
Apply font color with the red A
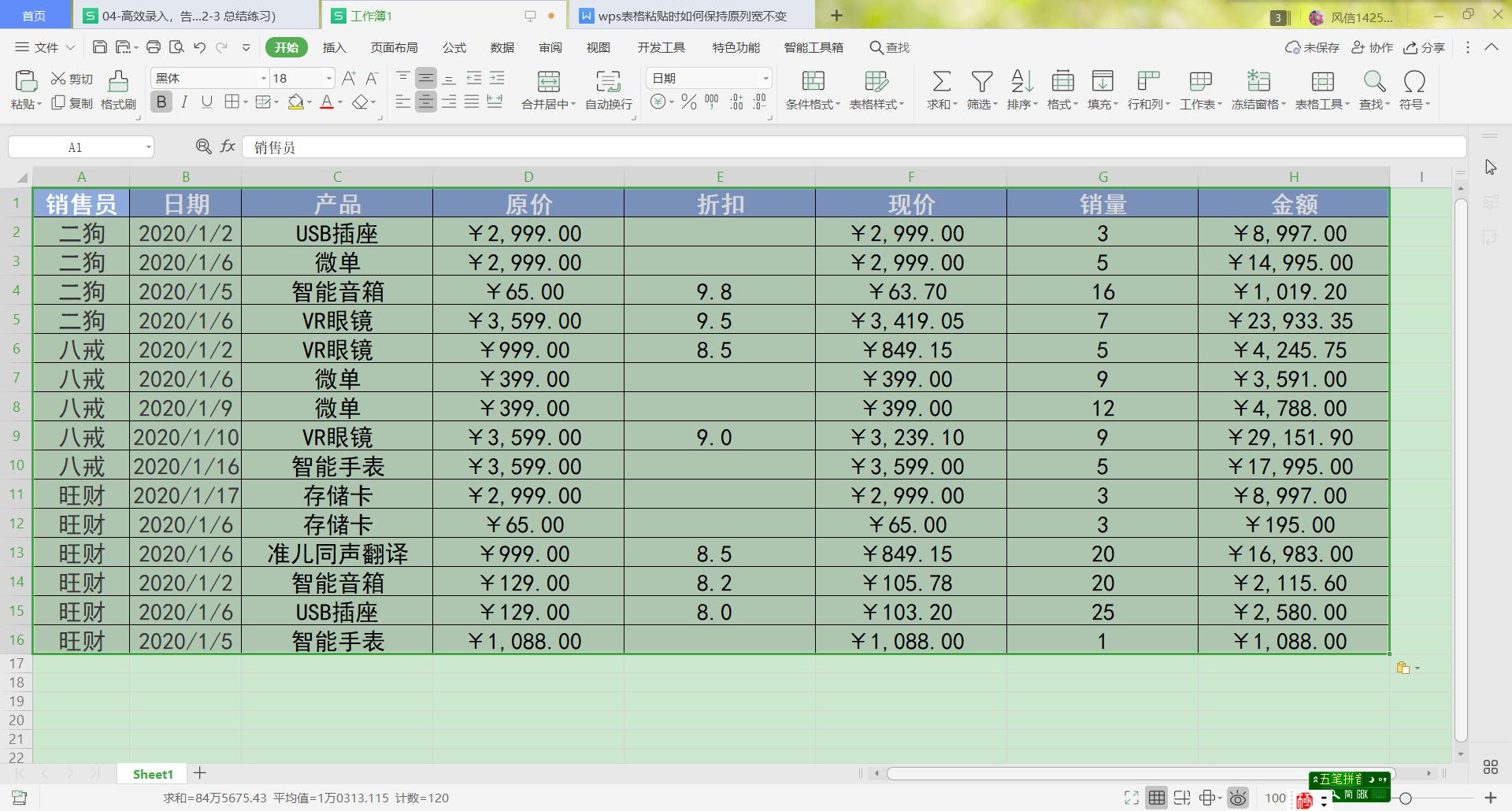click(327, 102)
